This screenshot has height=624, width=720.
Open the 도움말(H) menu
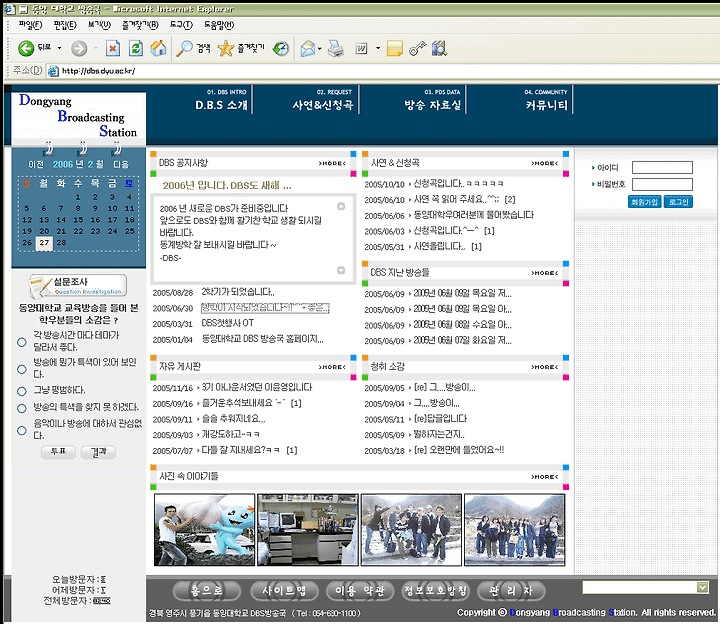pos(219,25)
